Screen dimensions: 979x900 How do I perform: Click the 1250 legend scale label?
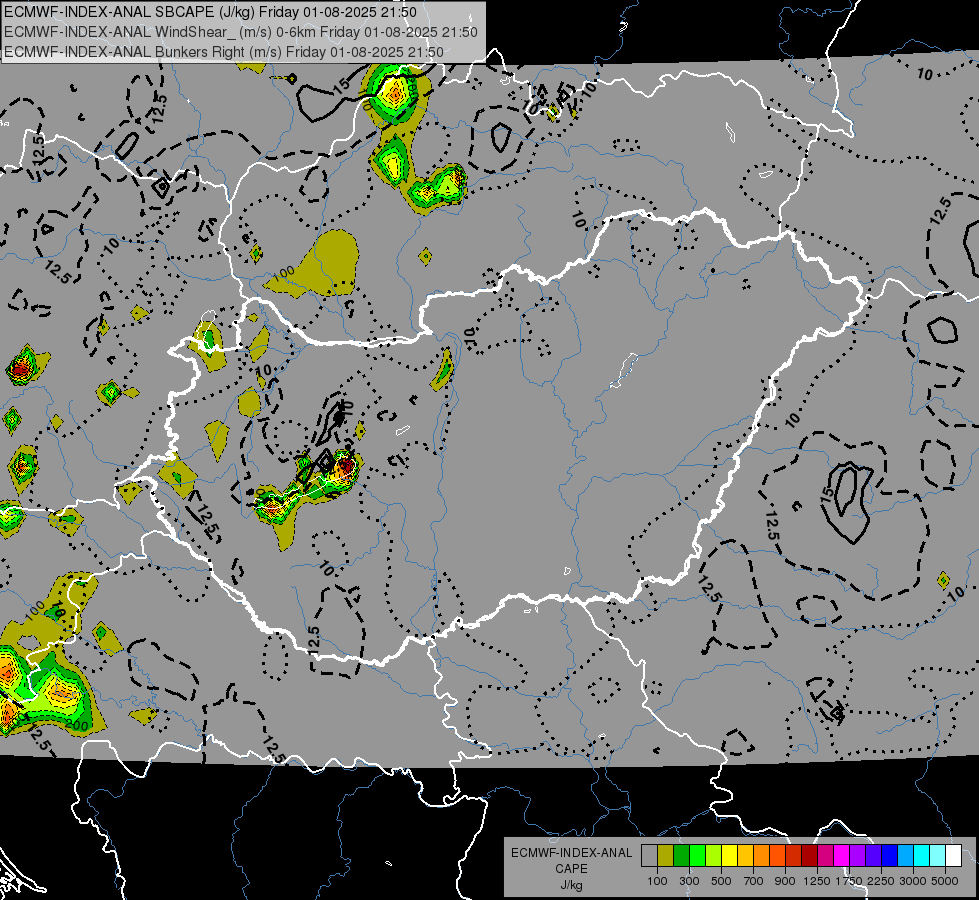coord(817,881)
